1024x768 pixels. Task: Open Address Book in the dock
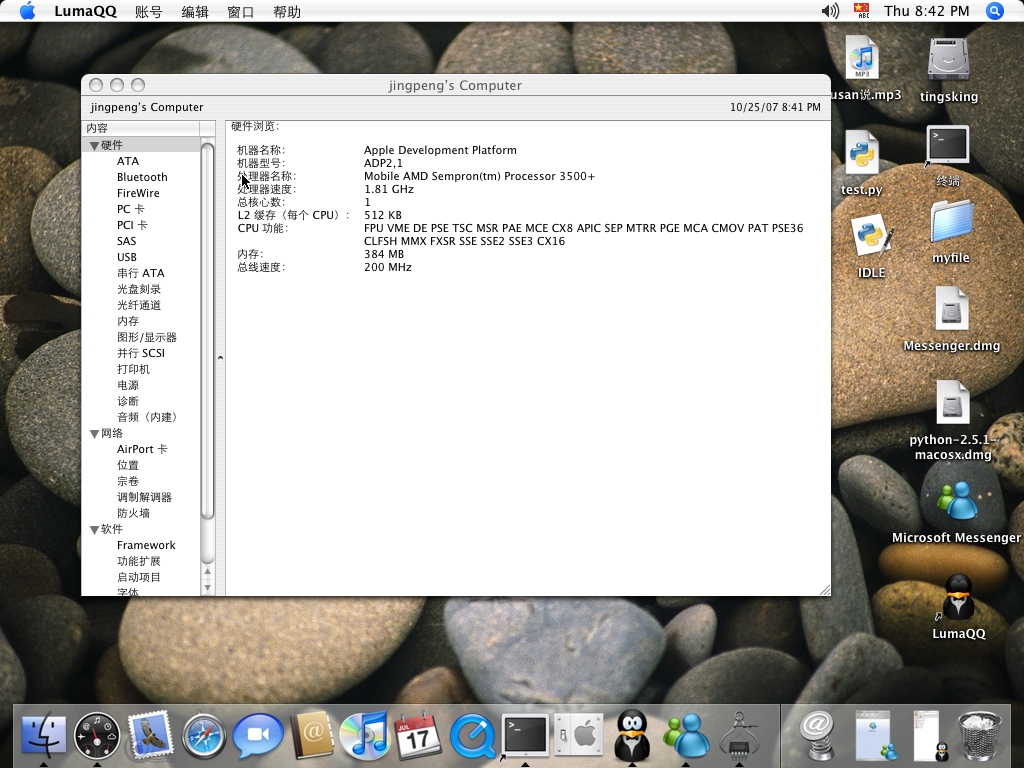coord(312,735)
